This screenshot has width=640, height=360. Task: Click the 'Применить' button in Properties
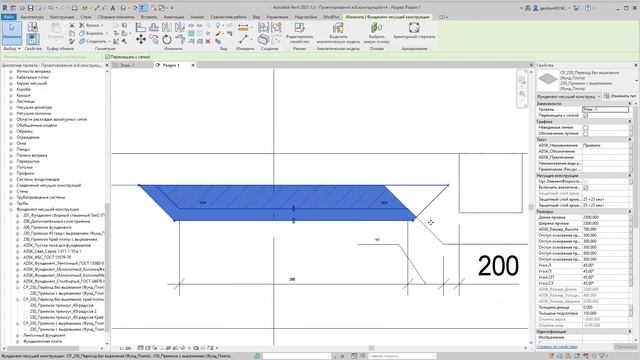[625, 347]
